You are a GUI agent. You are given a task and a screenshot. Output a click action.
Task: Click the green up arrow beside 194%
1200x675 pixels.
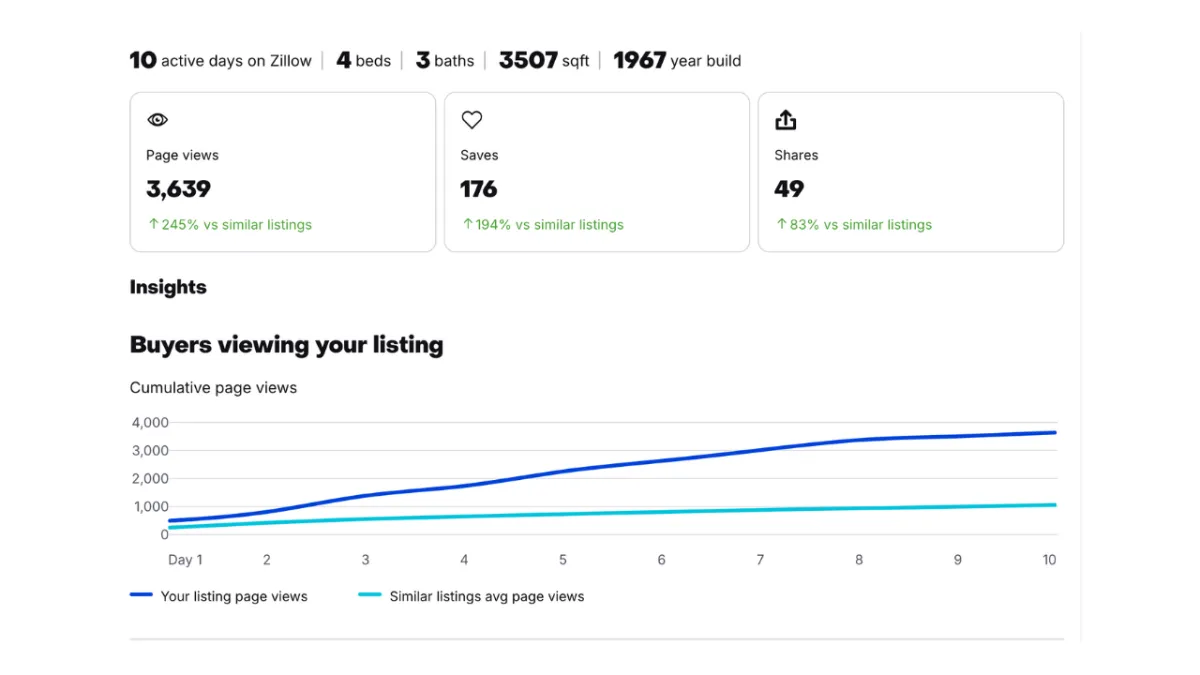click(467, 224)
